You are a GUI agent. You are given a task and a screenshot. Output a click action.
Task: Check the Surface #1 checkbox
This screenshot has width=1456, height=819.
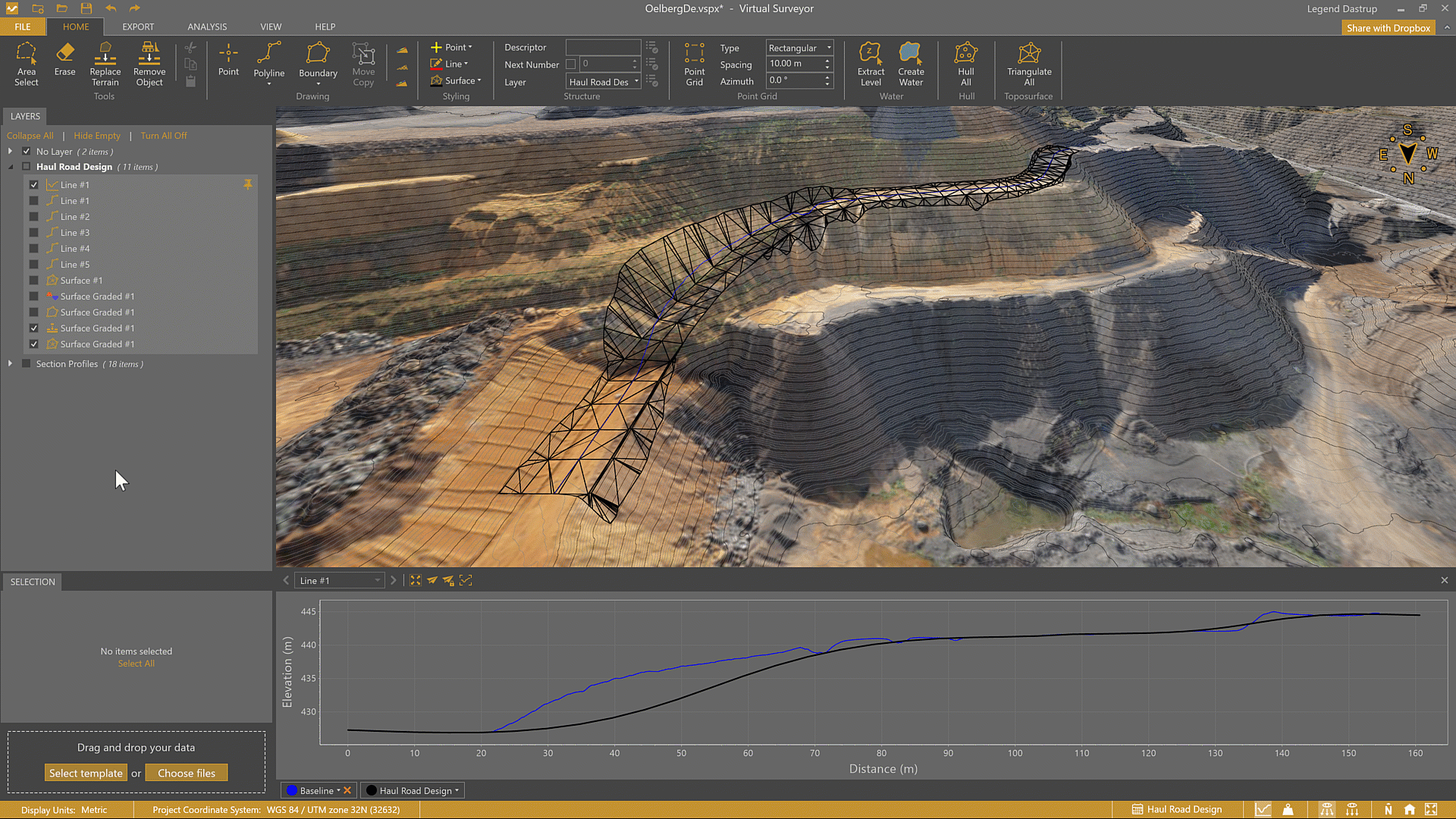[34, 281]
